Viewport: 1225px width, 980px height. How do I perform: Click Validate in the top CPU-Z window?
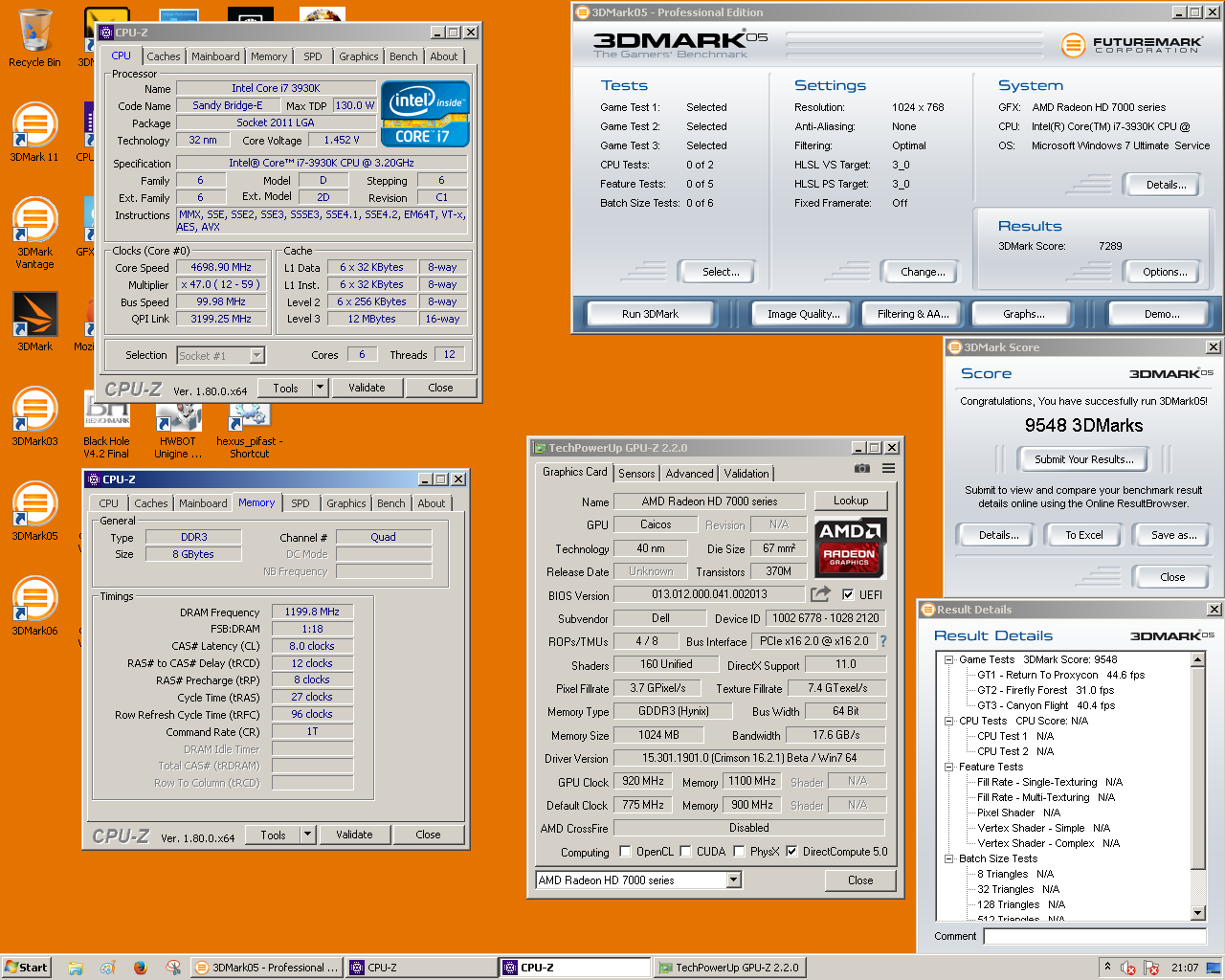pyautogui.click(x=367, y=388)
